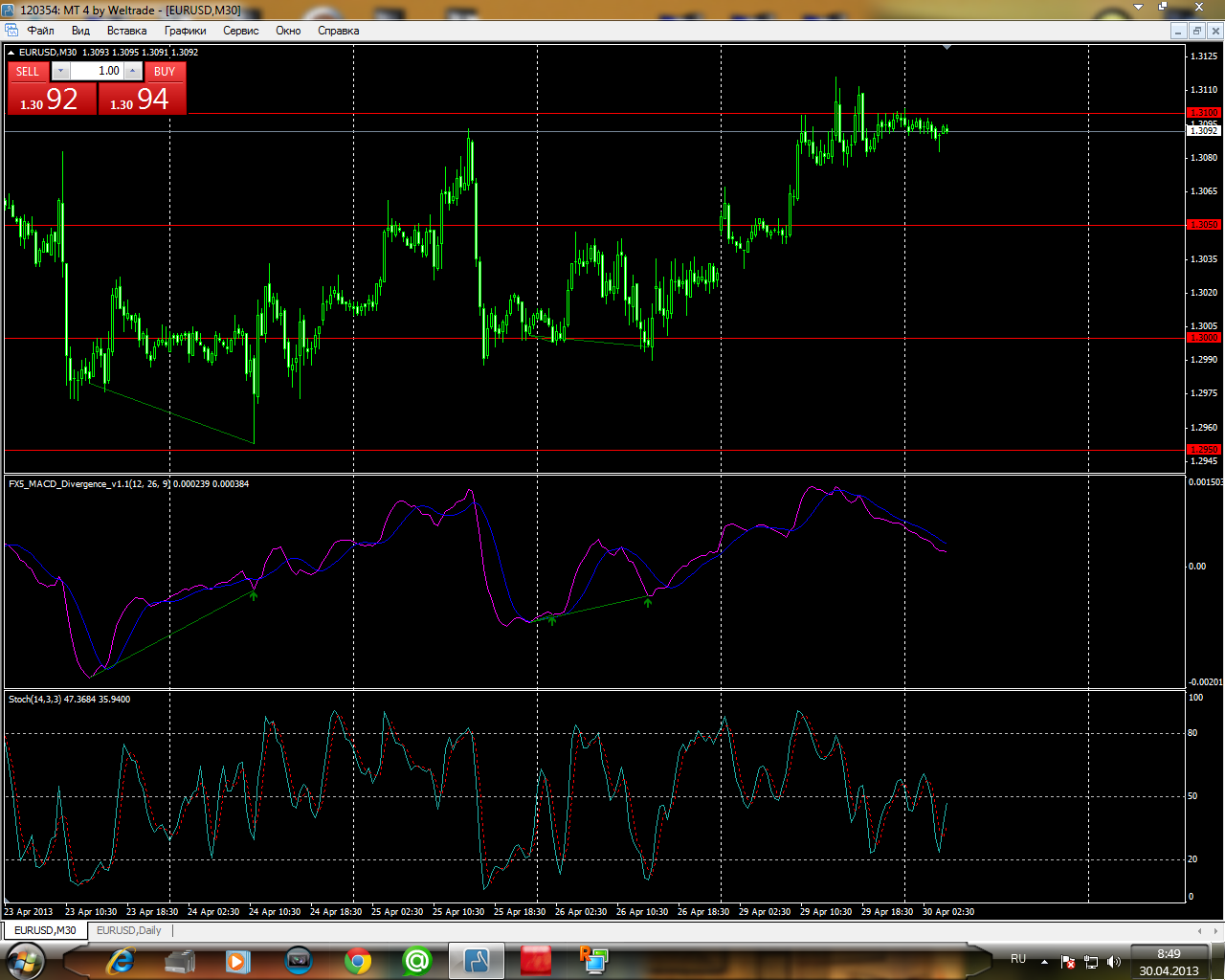Click the red 1.2950 price level label

(1203, 450)
